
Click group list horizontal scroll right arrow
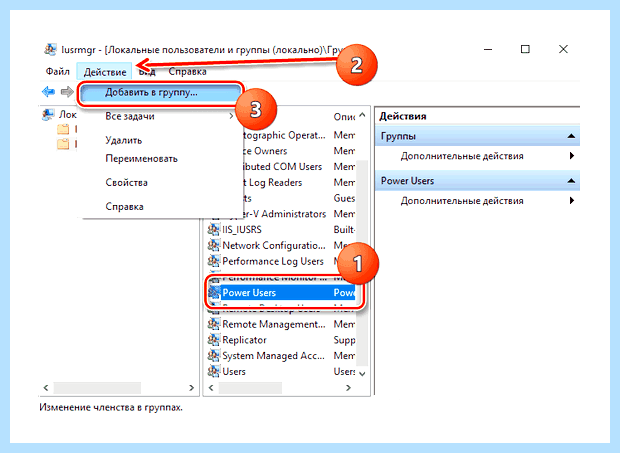(x=348, y=388)
